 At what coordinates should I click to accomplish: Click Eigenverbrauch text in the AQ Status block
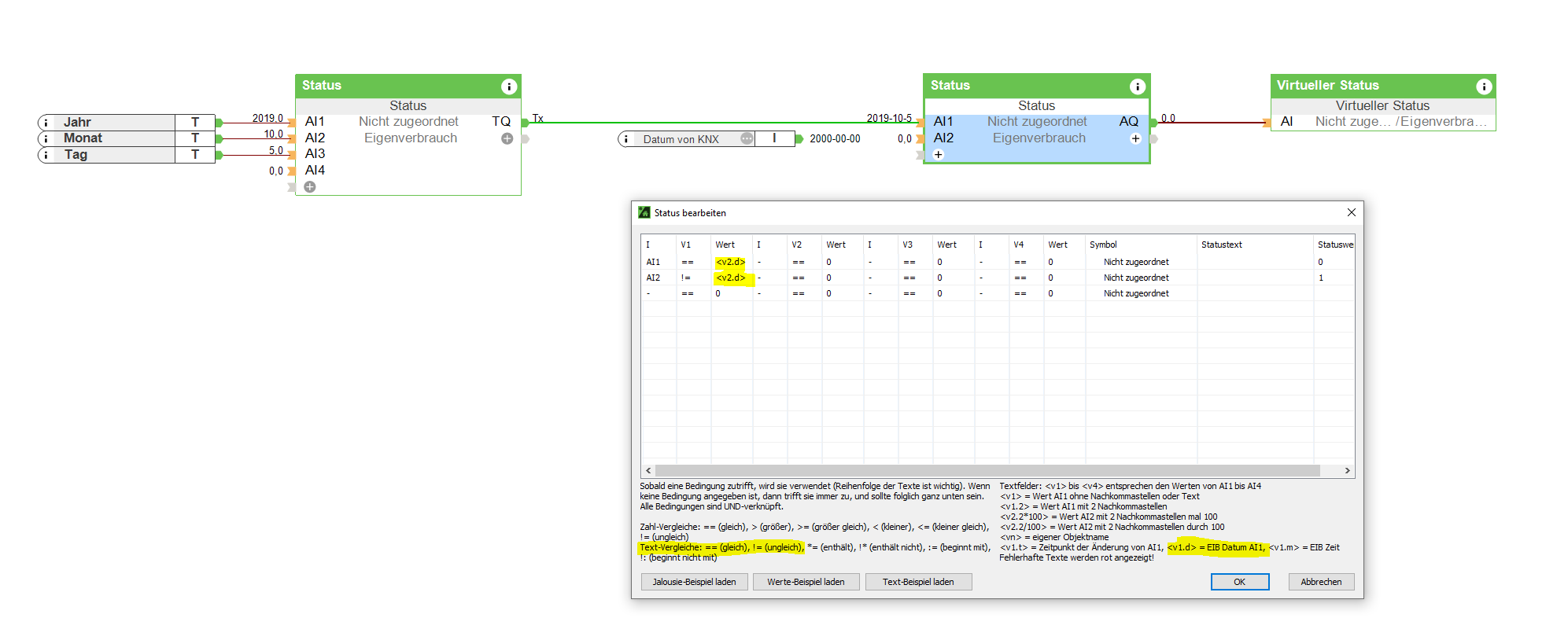point(1039,138)
